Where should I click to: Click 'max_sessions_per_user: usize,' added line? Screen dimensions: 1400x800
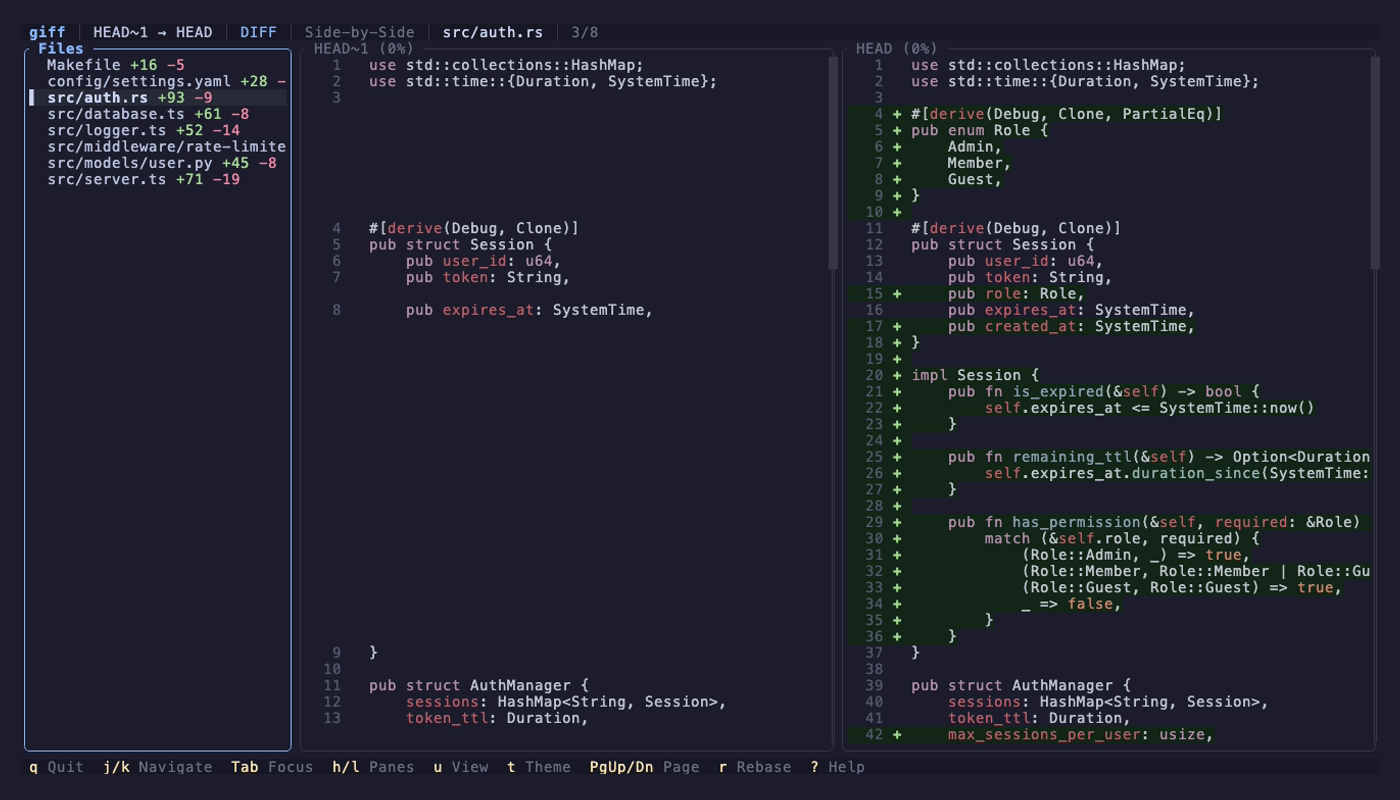[1080, 734]
